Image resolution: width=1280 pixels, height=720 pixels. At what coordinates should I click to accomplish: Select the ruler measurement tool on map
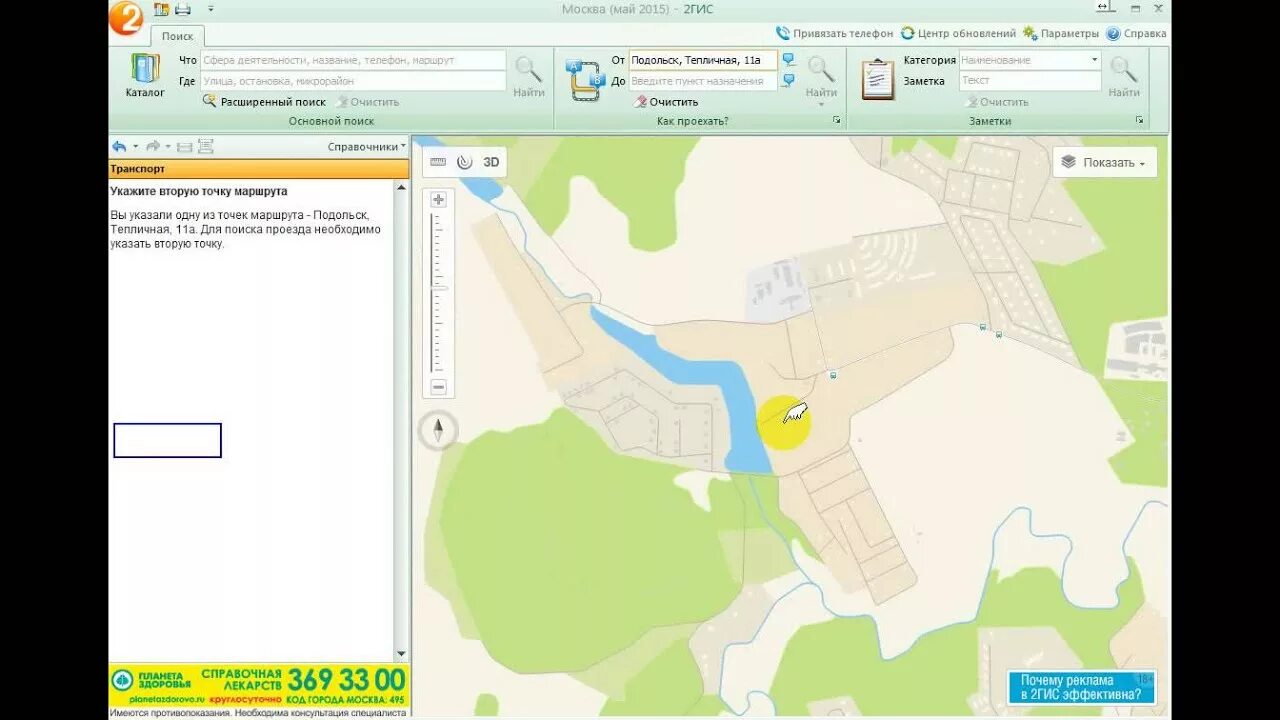tap(438, 162)
